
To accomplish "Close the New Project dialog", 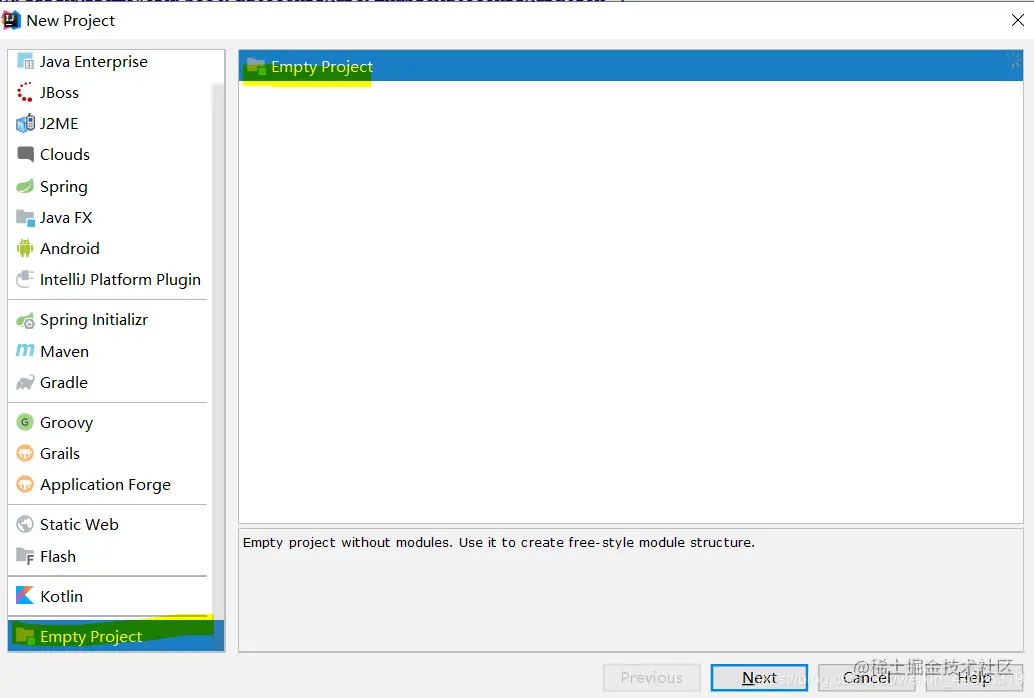I will pos(1018,20).
